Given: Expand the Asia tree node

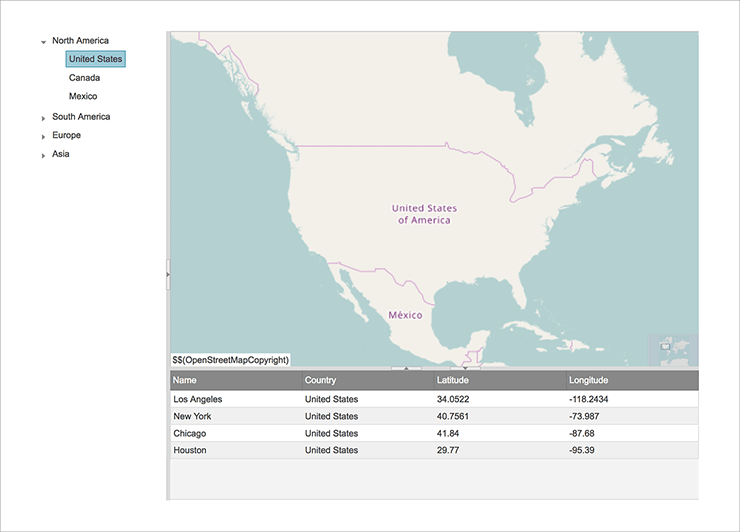Looking at the screenshot, I should (x=43, y=155).
